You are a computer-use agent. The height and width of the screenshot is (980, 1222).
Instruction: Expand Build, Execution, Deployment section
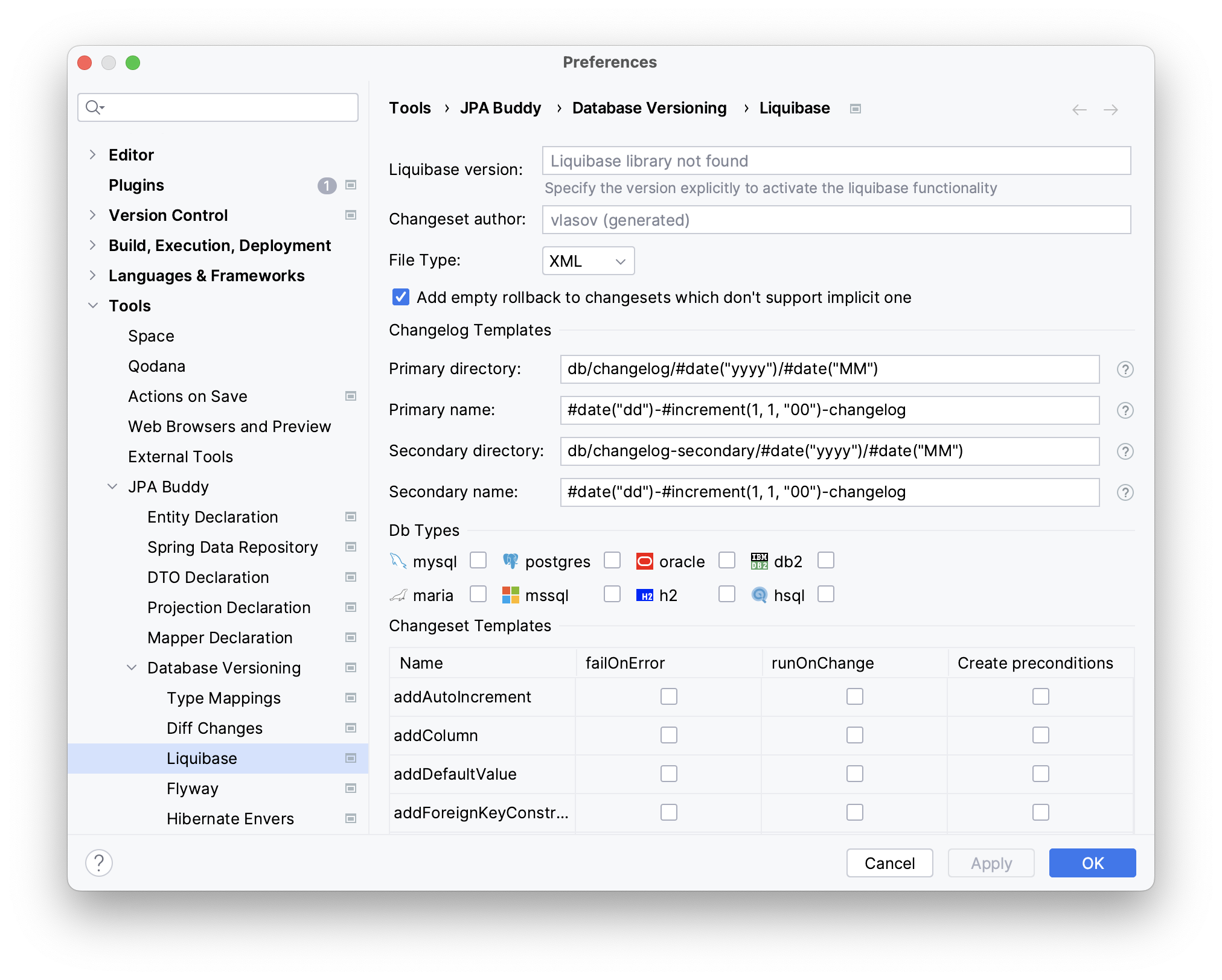click(x=92, y=245)
